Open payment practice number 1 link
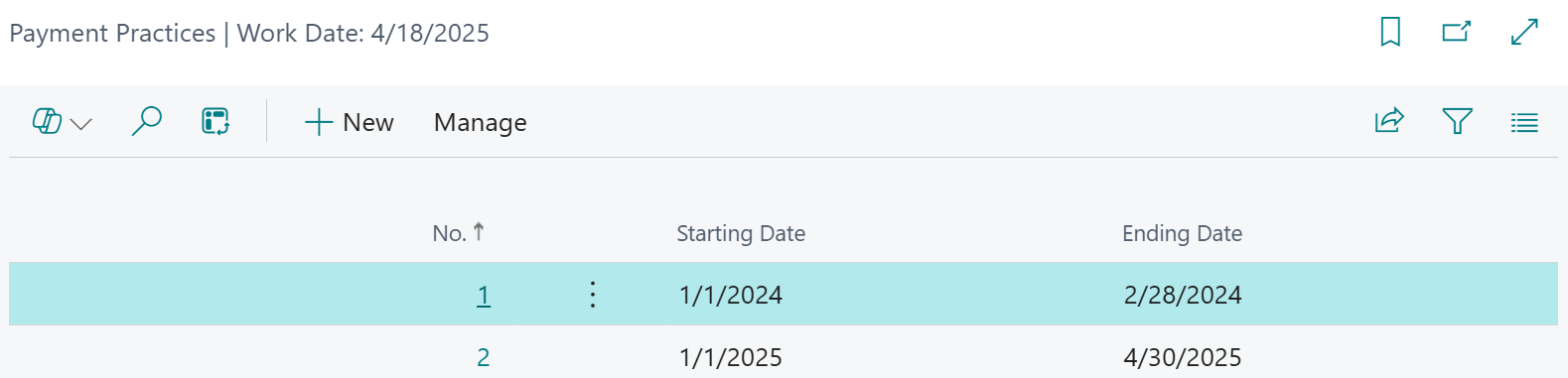 click(484, 295)
